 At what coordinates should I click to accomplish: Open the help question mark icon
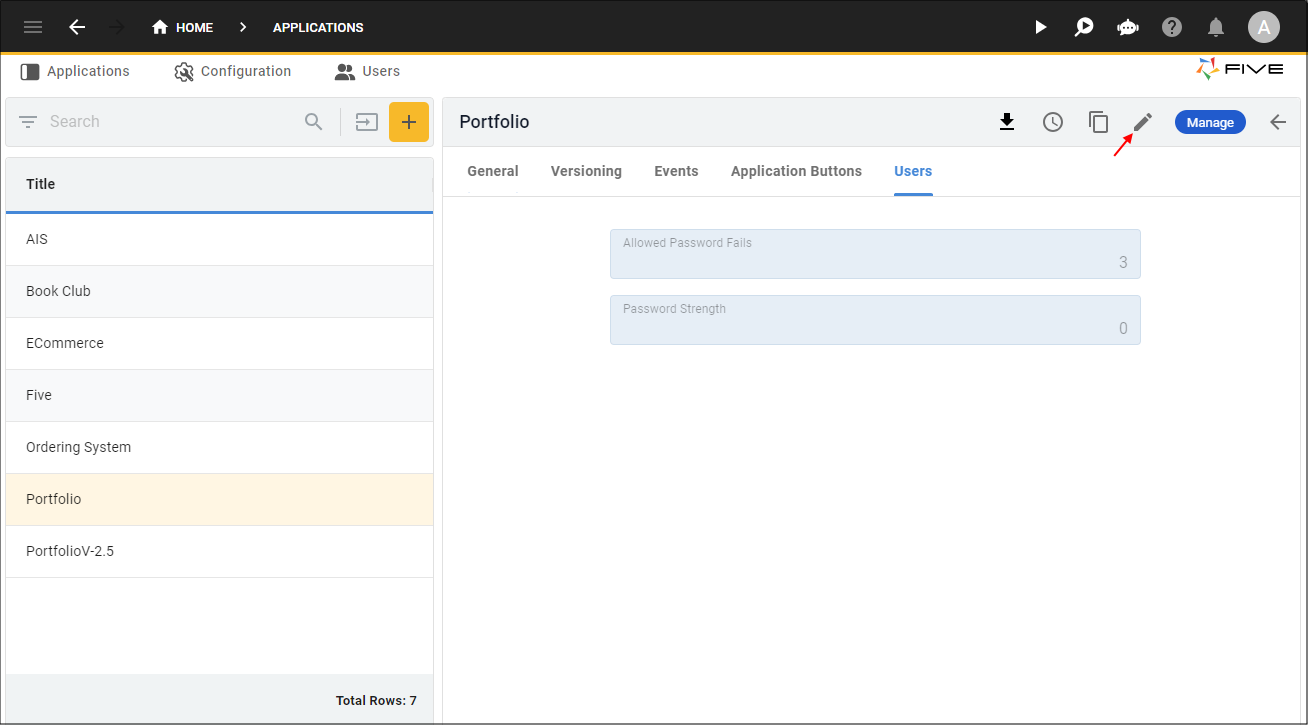coord(1172,27)
